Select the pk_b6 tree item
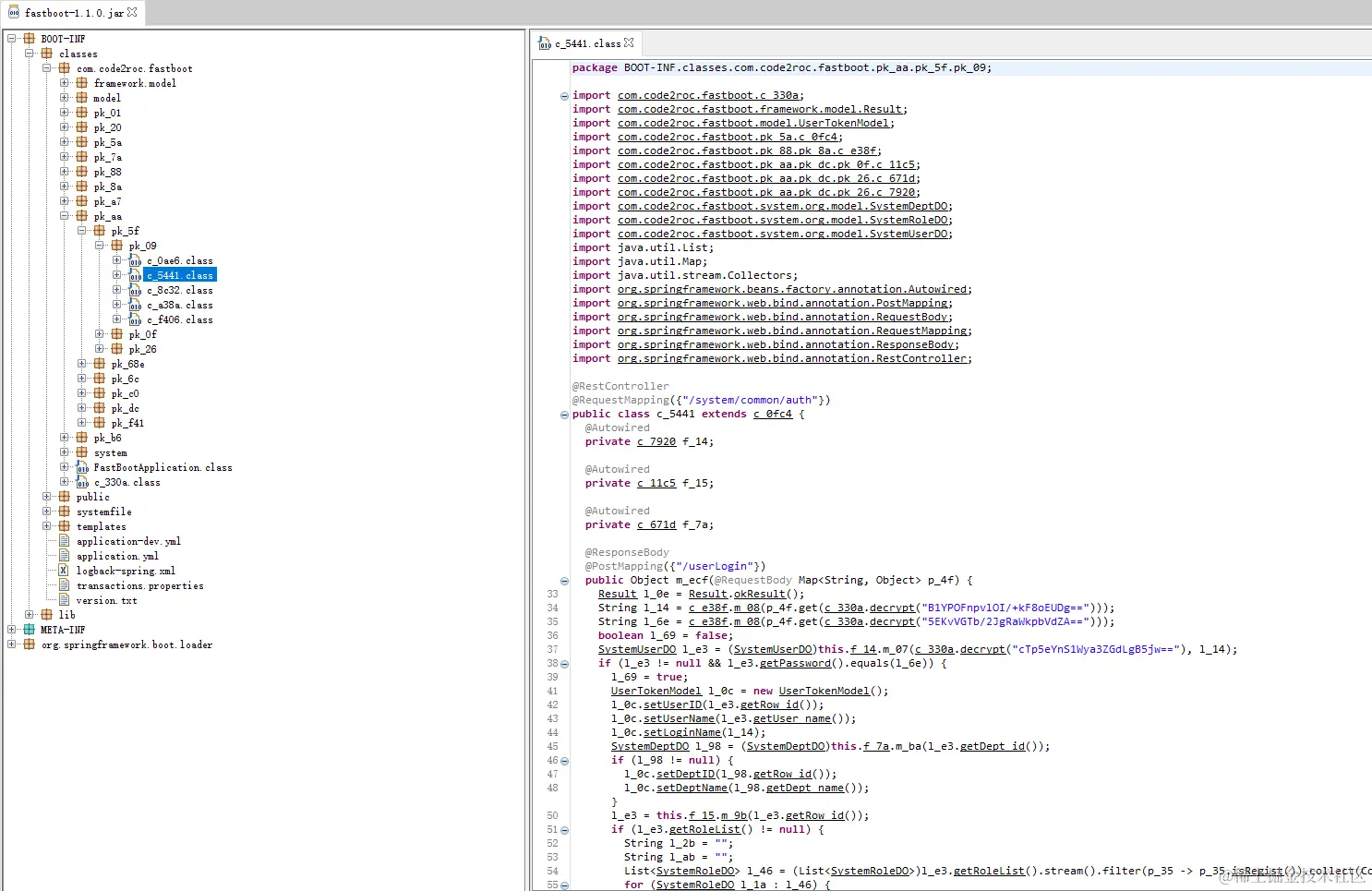1372x891 pixels. click(x=107, y=438)
